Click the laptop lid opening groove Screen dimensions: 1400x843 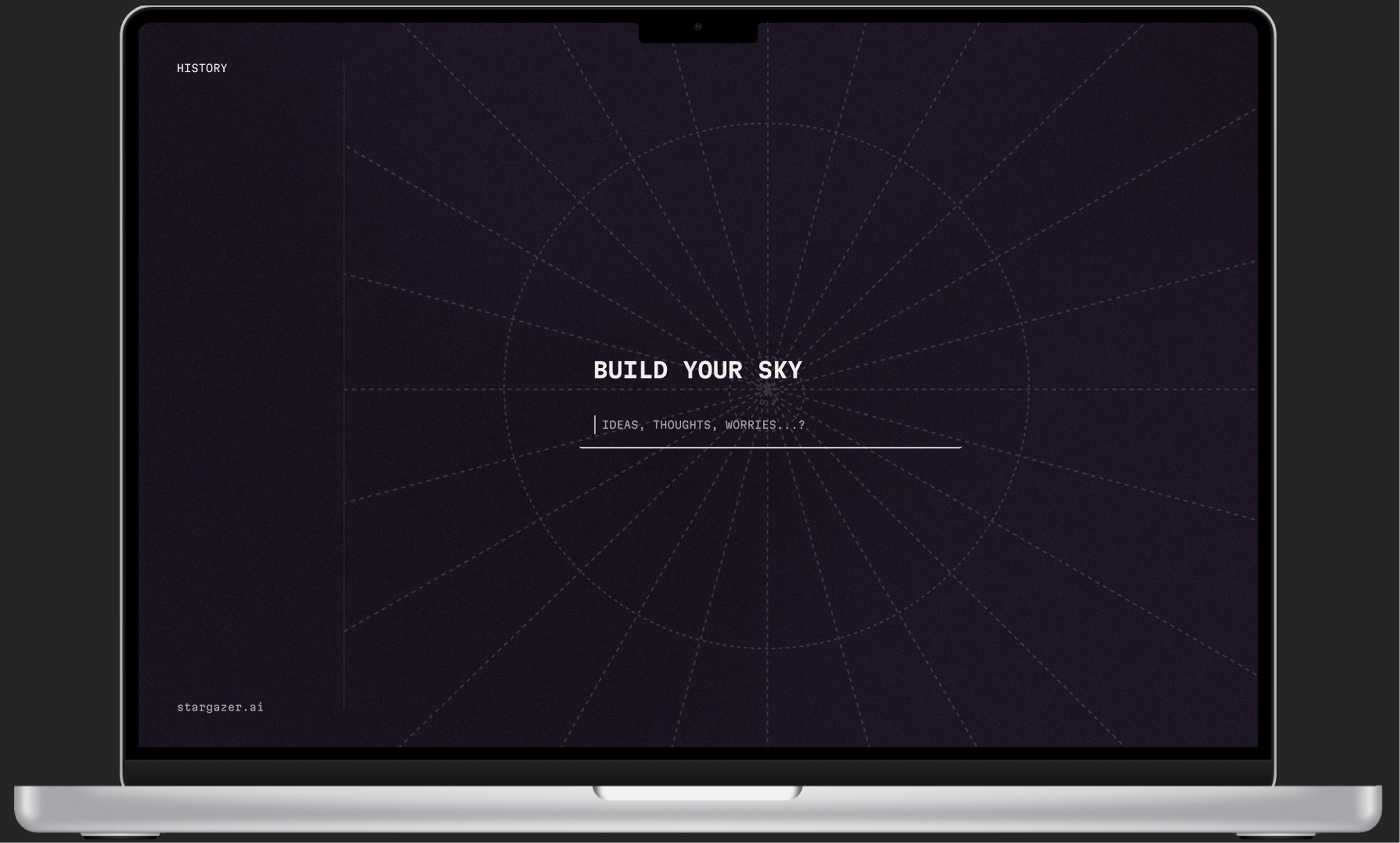click(x=697, y=793)
